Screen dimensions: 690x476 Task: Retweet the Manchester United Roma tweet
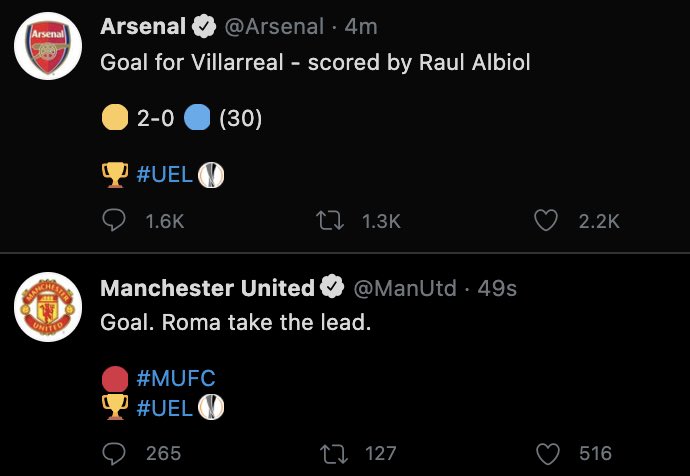tap(326, 453)
